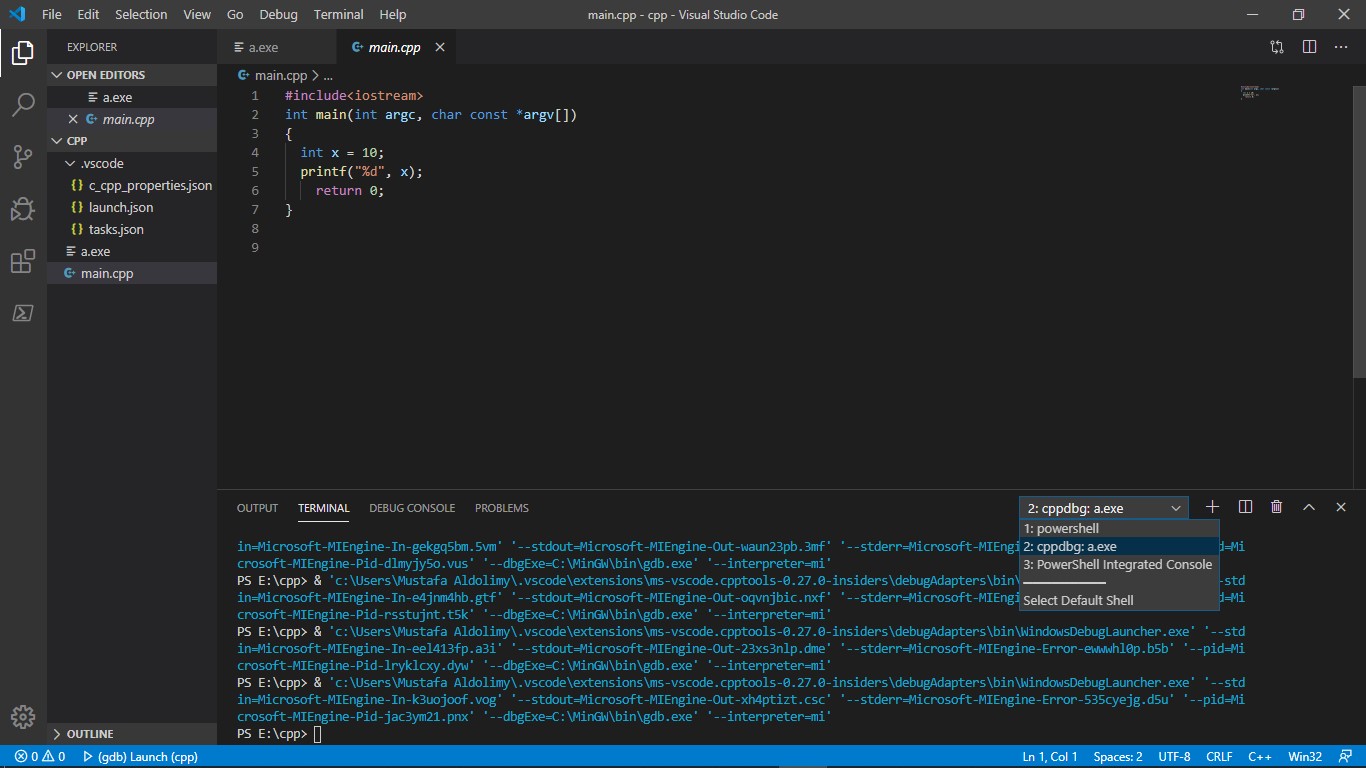Click the new terminal plus icon

pyautogui.click(x=1213, y=507)
